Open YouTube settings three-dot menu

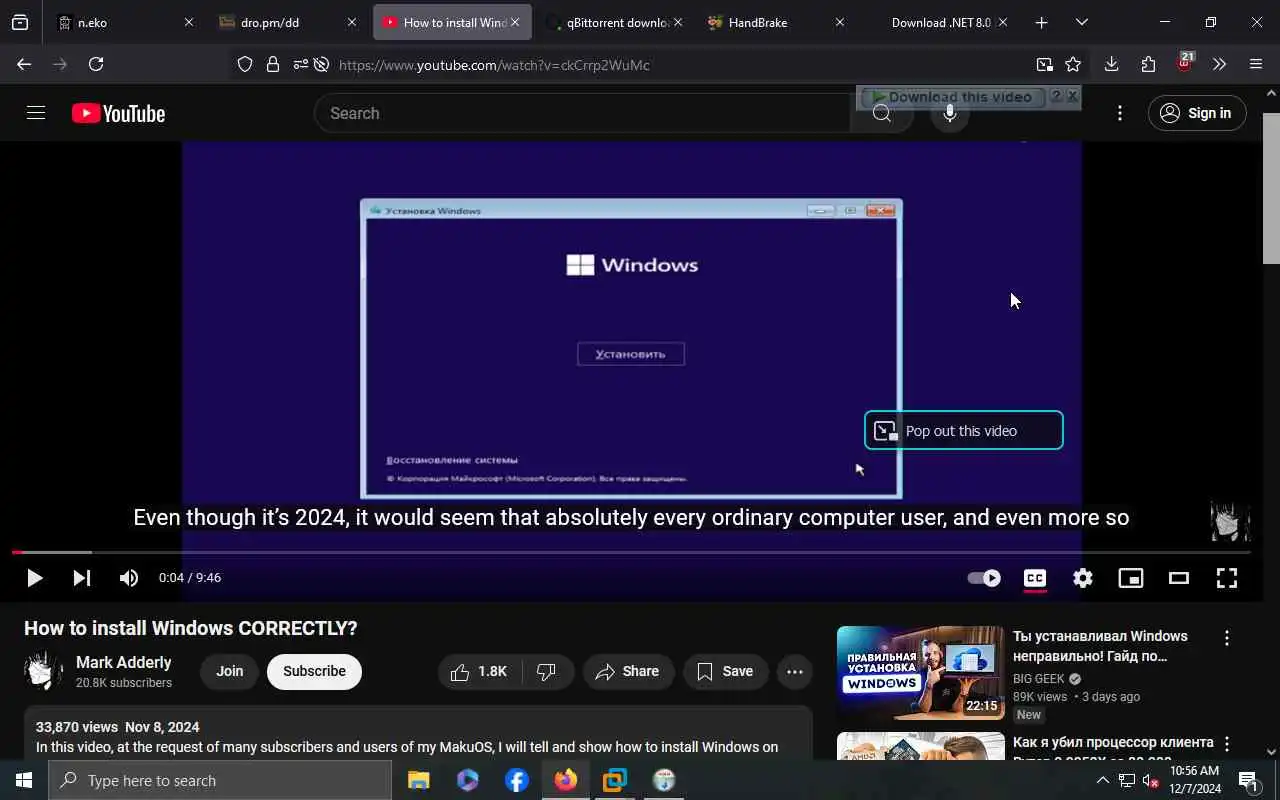[1120, 113]
